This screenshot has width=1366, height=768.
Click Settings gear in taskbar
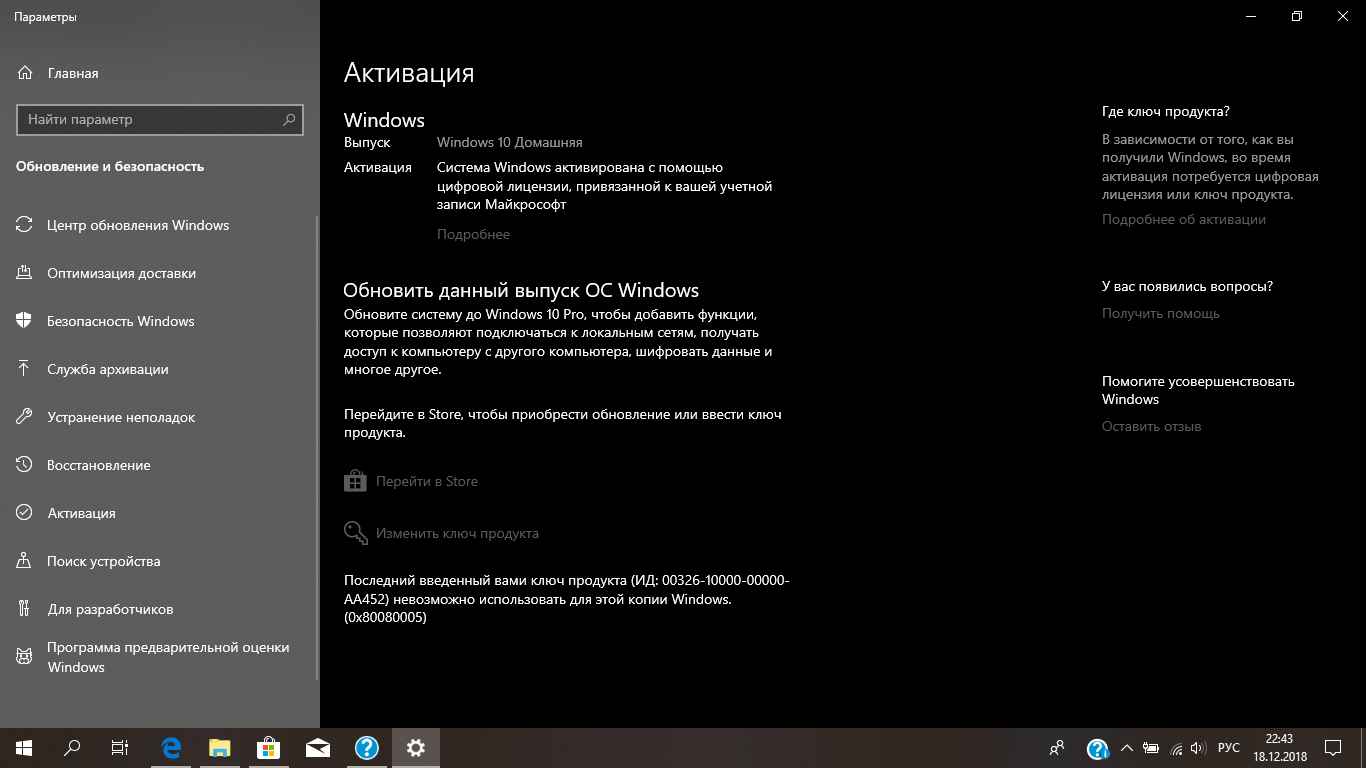point(416,747)
